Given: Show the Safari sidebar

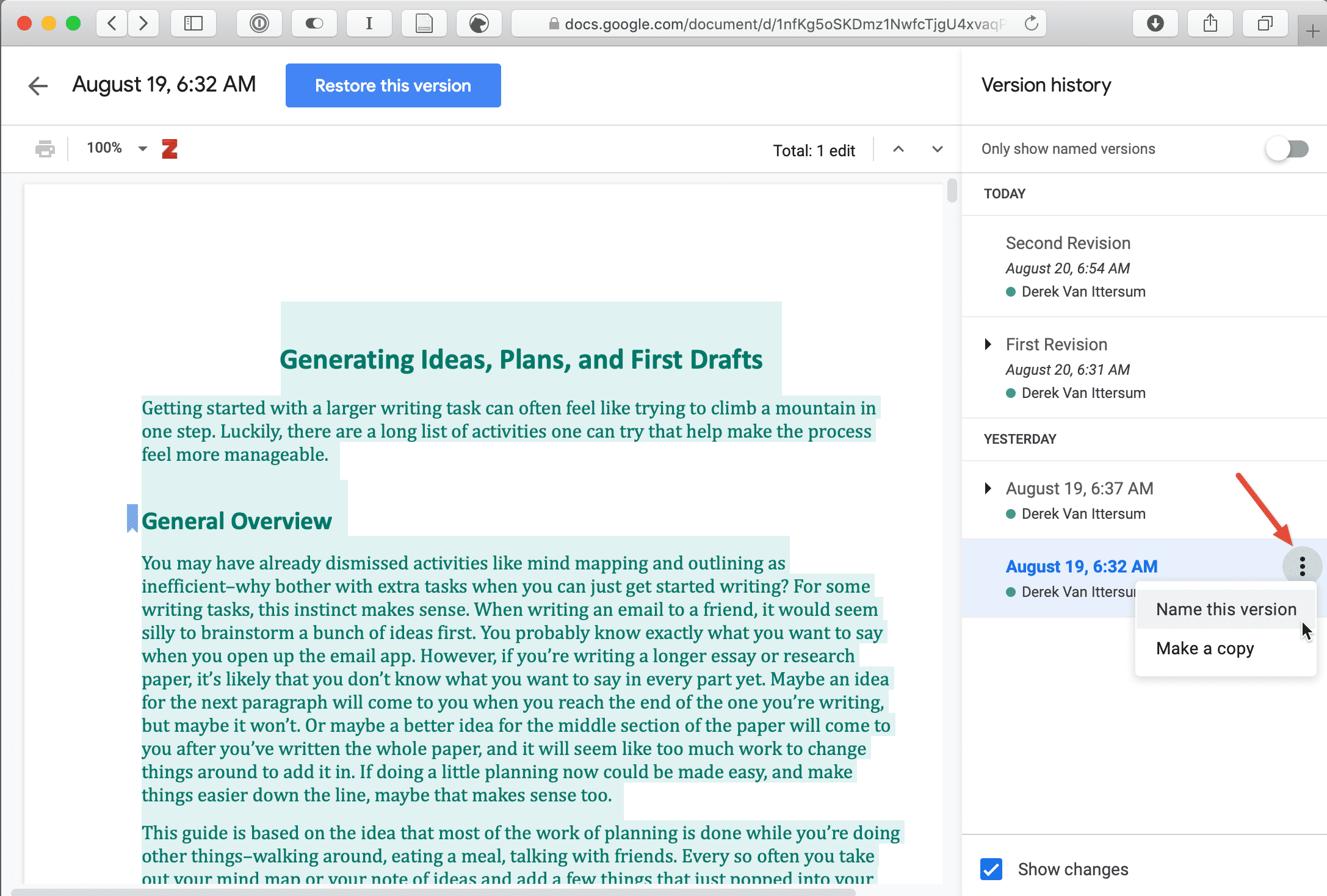Looking at the screenshot, I should pos(193,24).
